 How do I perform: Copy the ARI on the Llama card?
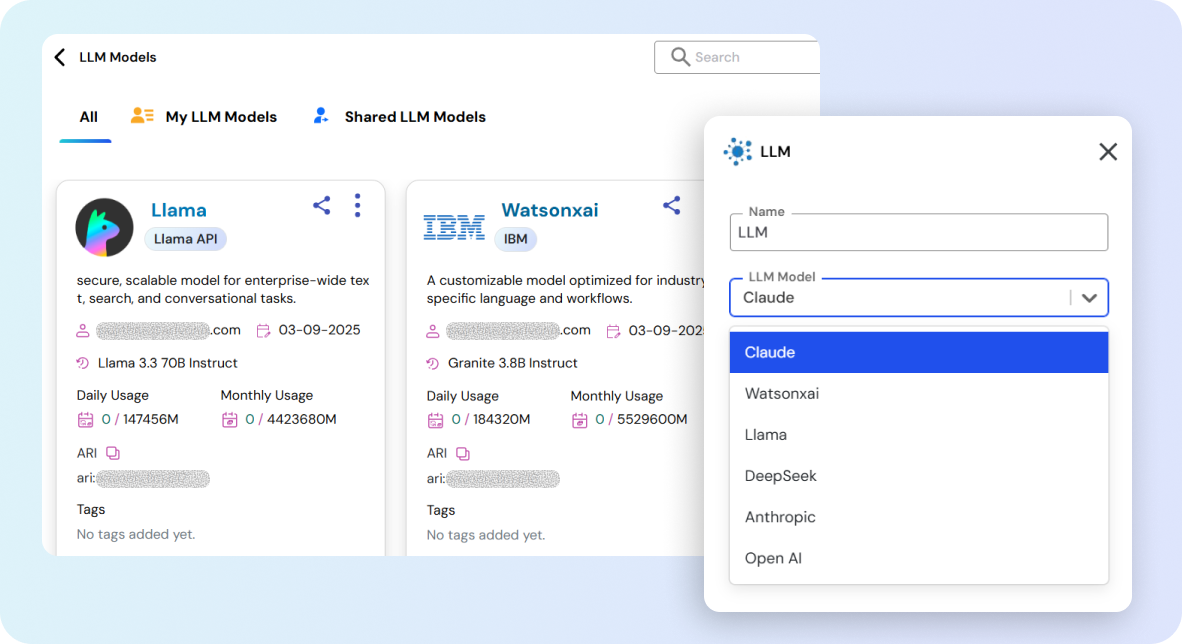click(x=113, y=452)
